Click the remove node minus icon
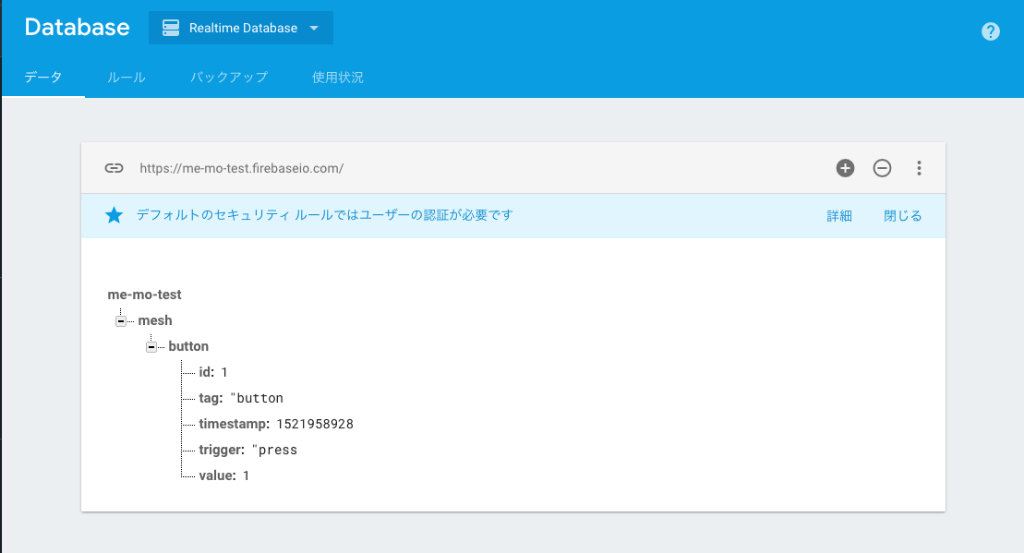1024x553 pixels. click(882, 168)
